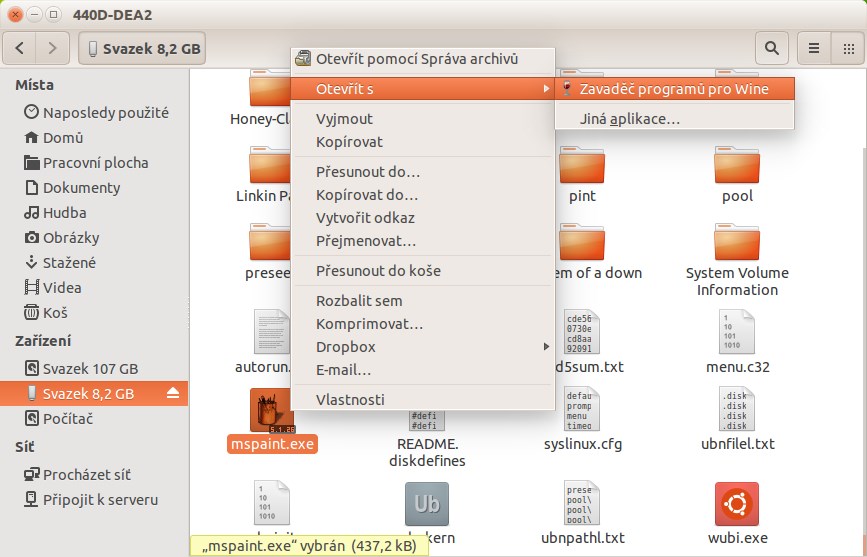Open Naposledy použité in sidebar

click(96, 112)
